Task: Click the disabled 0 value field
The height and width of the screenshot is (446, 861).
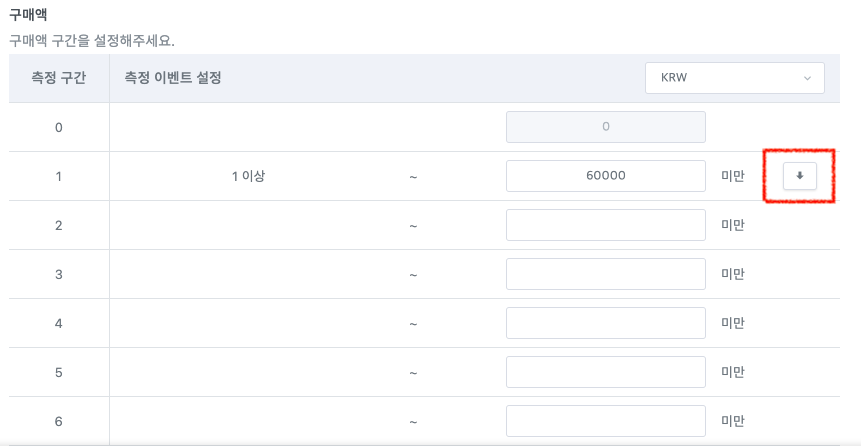Action: [606, 127]
